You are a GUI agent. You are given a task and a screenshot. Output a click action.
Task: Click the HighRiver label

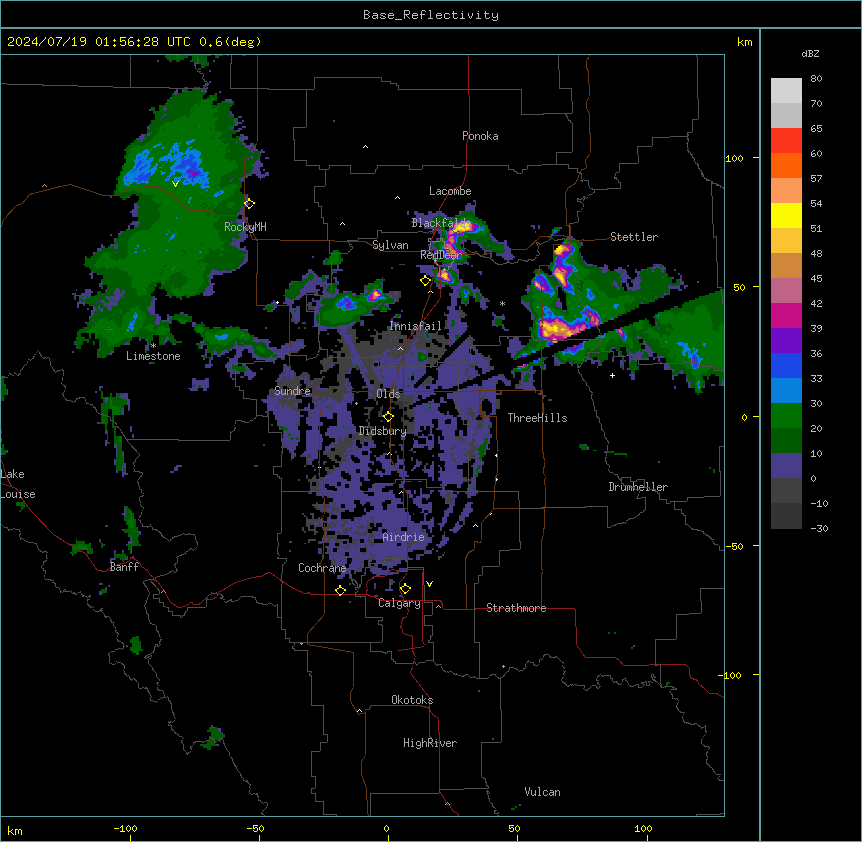tap(430, 743)
